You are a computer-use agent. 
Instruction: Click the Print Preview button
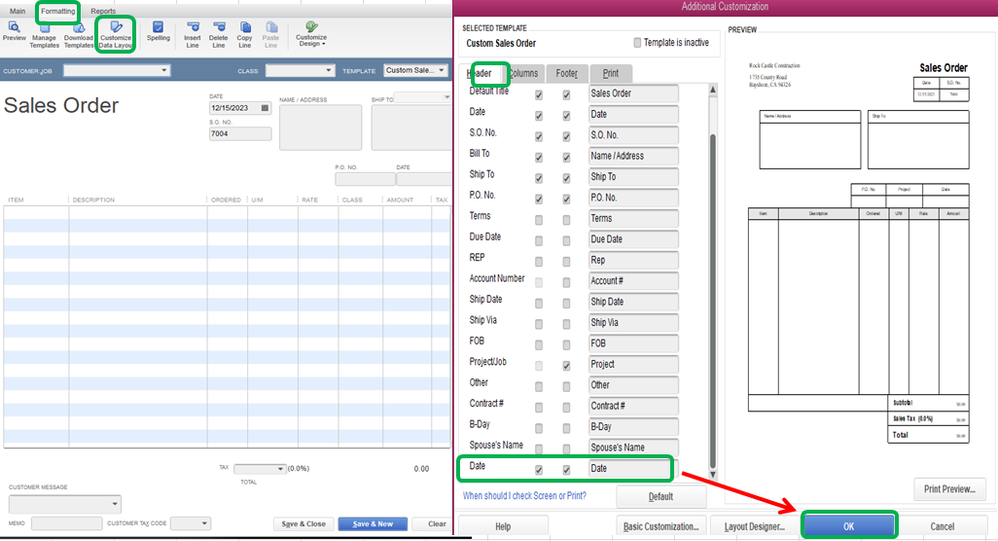pyautogui.click(x=950, y=489)
